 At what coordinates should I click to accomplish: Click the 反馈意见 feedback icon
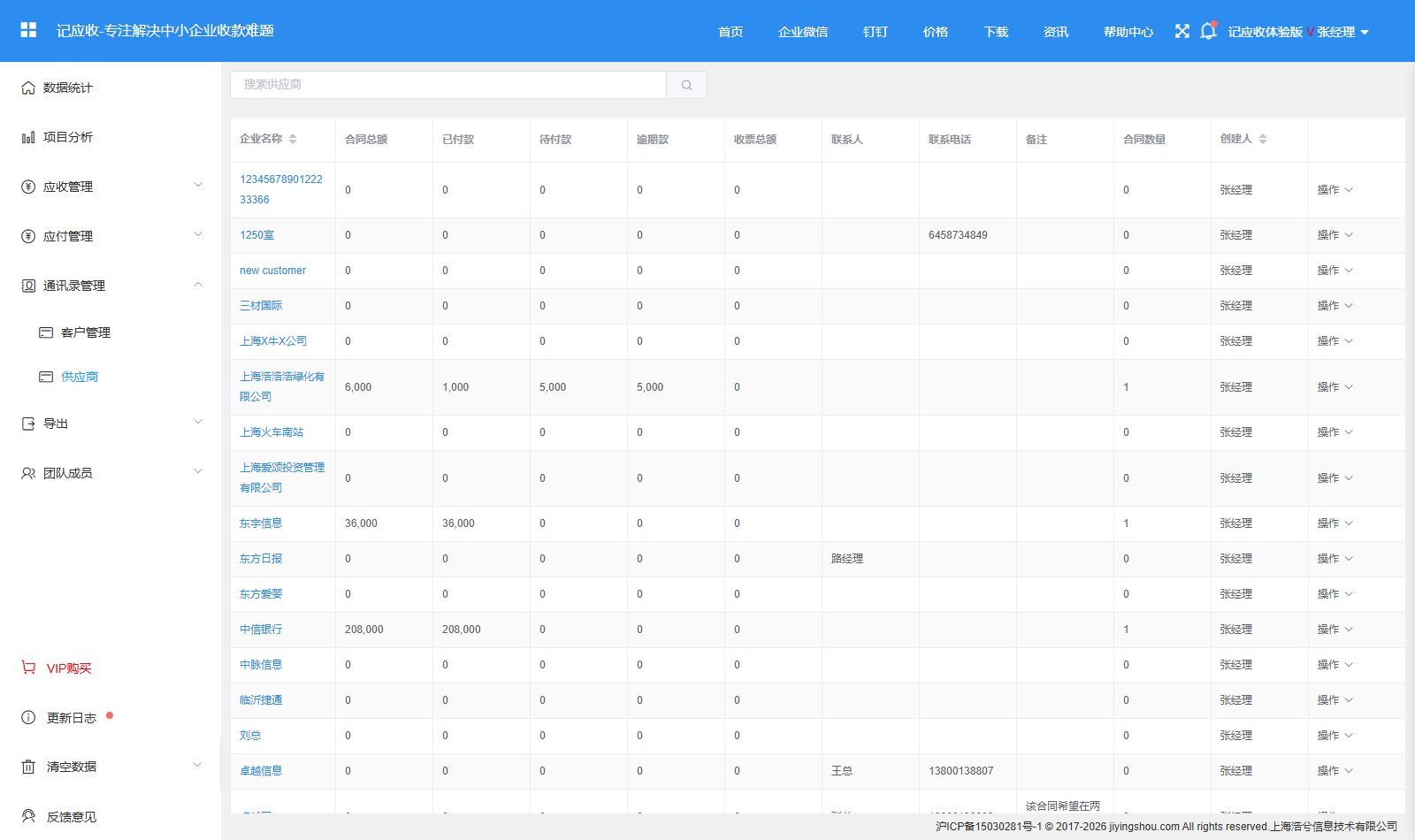[28, 816]
